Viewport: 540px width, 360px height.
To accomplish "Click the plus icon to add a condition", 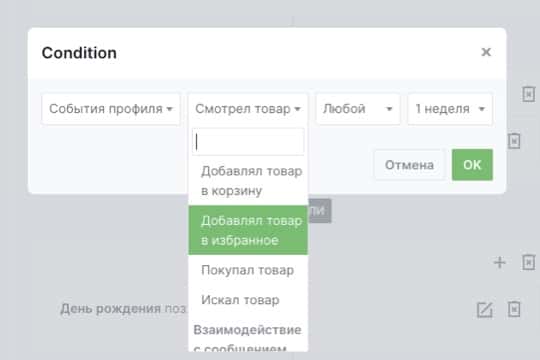I will [499, 263].
